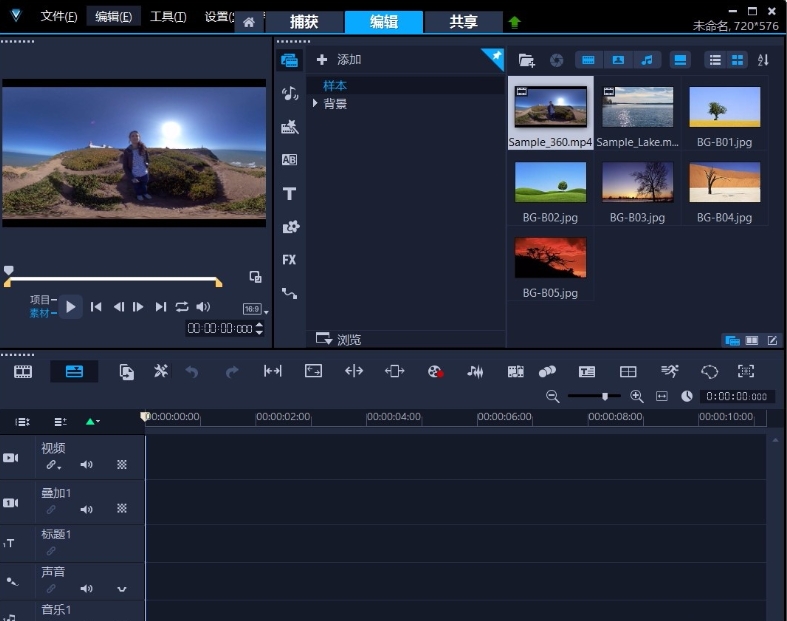The width and height of the screenshot is (787, 621).
Task: Click the play button in preview
Action: [70, 307]
